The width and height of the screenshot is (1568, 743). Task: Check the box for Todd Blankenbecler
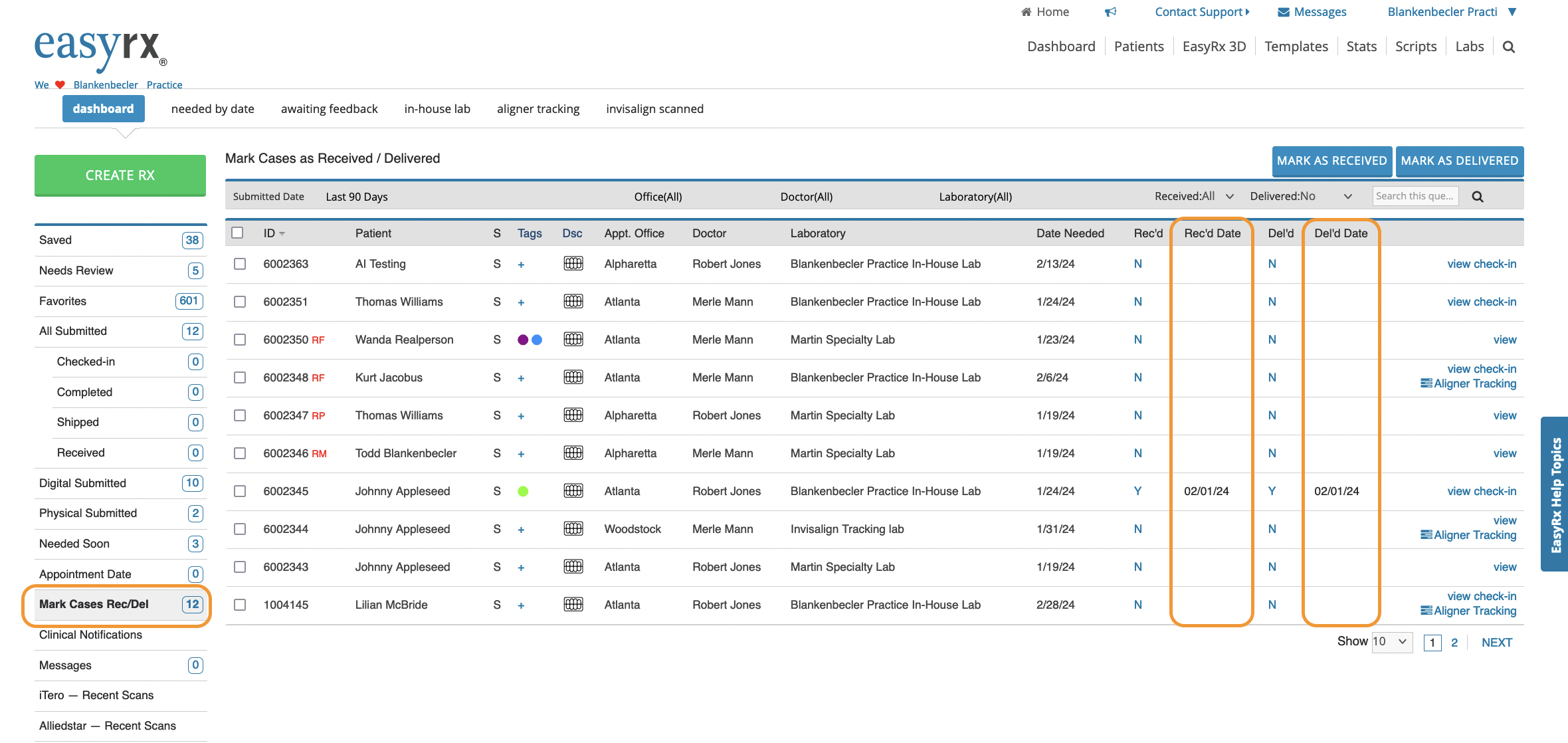point(240,453)
